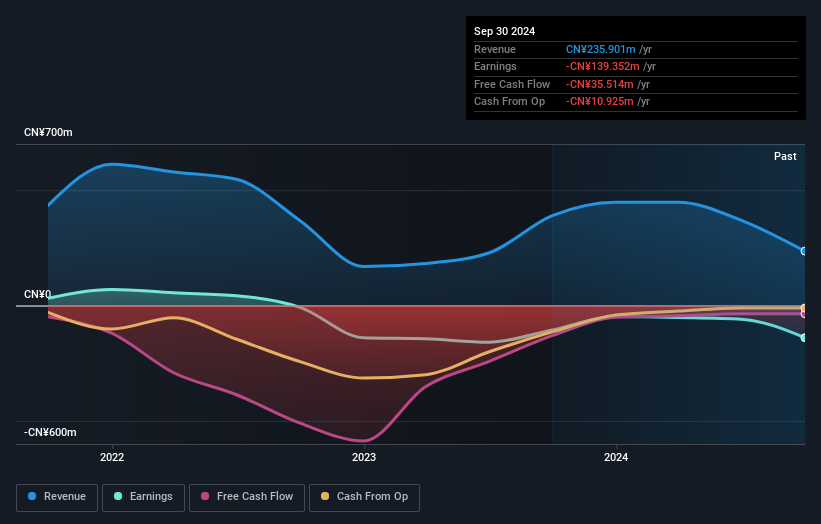Viewport: 821px width, 524px height.
Task: Click the -CN¥600m y-axis label
Action: pyautogui.click(x=50, y=432)
